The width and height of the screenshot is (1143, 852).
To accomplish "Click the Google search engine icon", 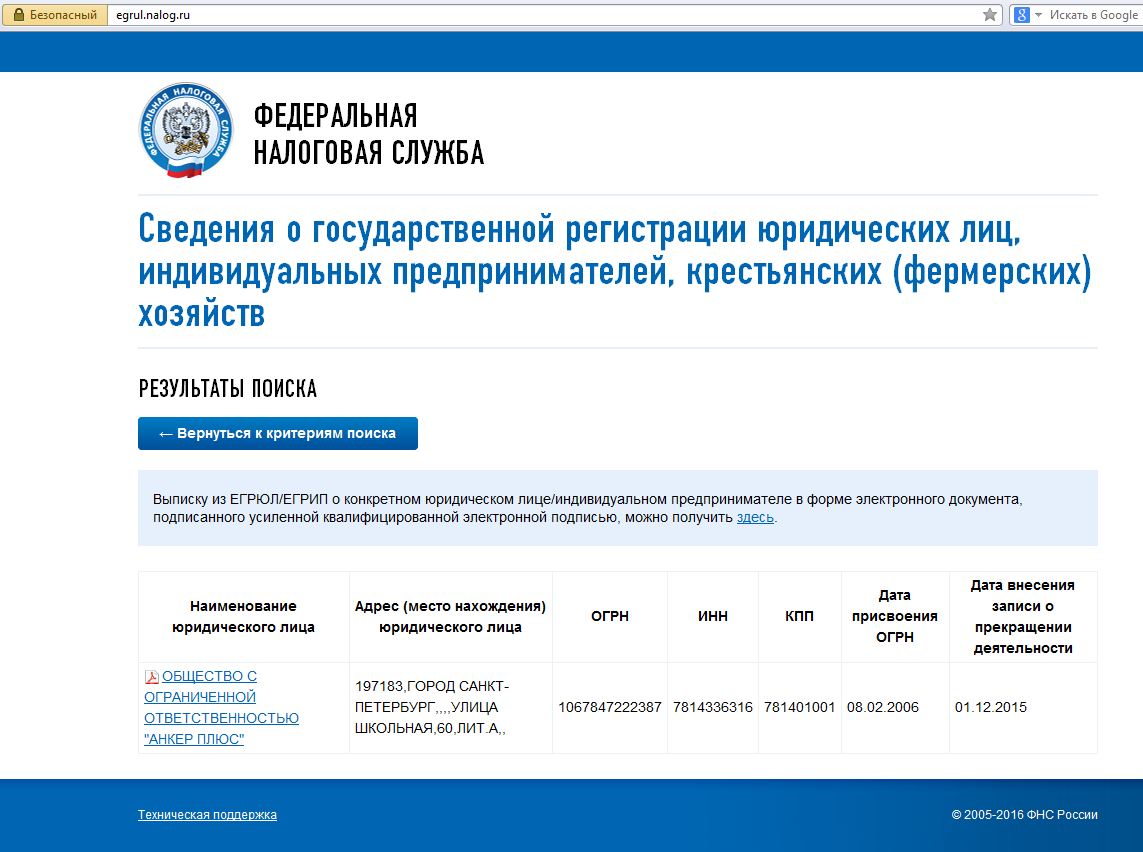I will point(1021,15).
